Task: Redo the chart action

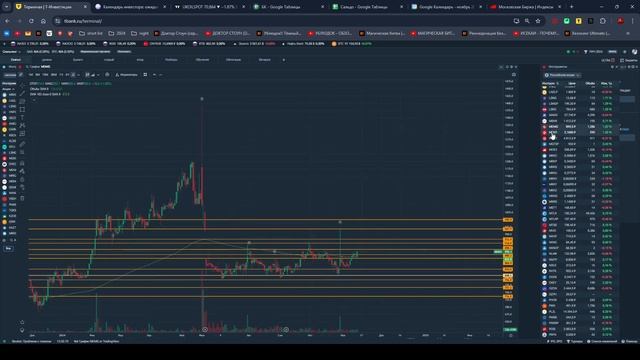Action: click(x=160, y=75)
